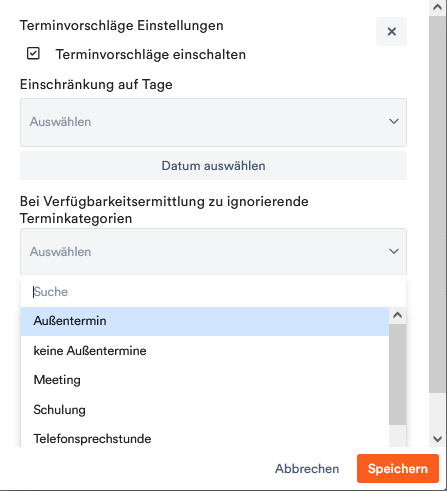This screenshot has height=491, width=447.
Task: Focus the Suche search field
Action: pos(213,292)
